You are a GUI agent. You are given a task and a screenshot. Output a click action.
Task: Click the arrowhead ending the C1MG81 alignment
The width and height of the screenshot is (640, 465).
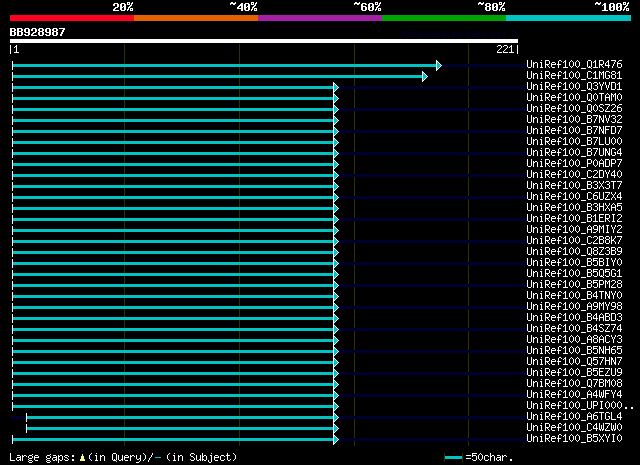425,76
